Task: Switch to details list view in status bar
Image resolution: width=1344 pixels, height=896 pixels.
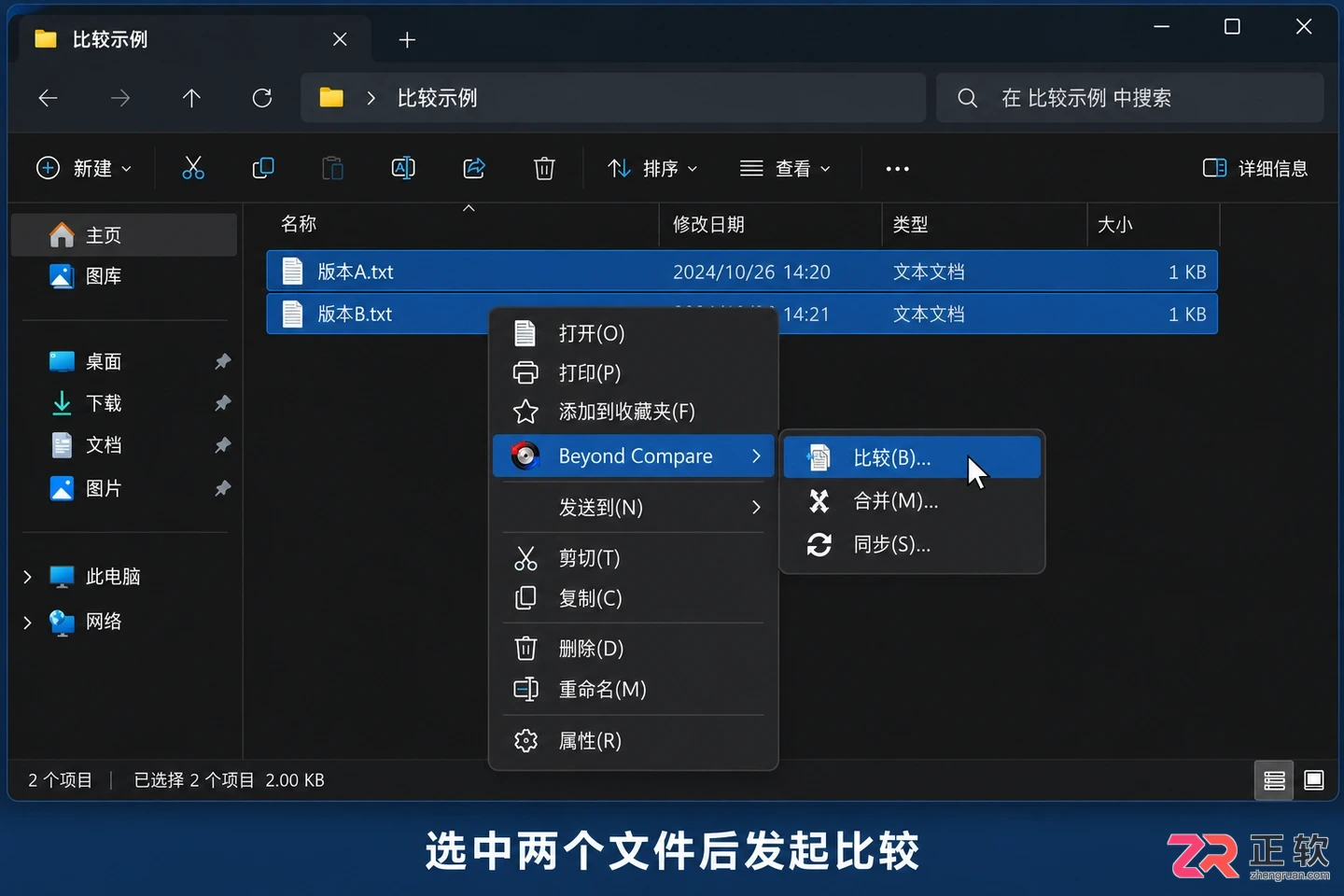Action: coord(1274,780)
